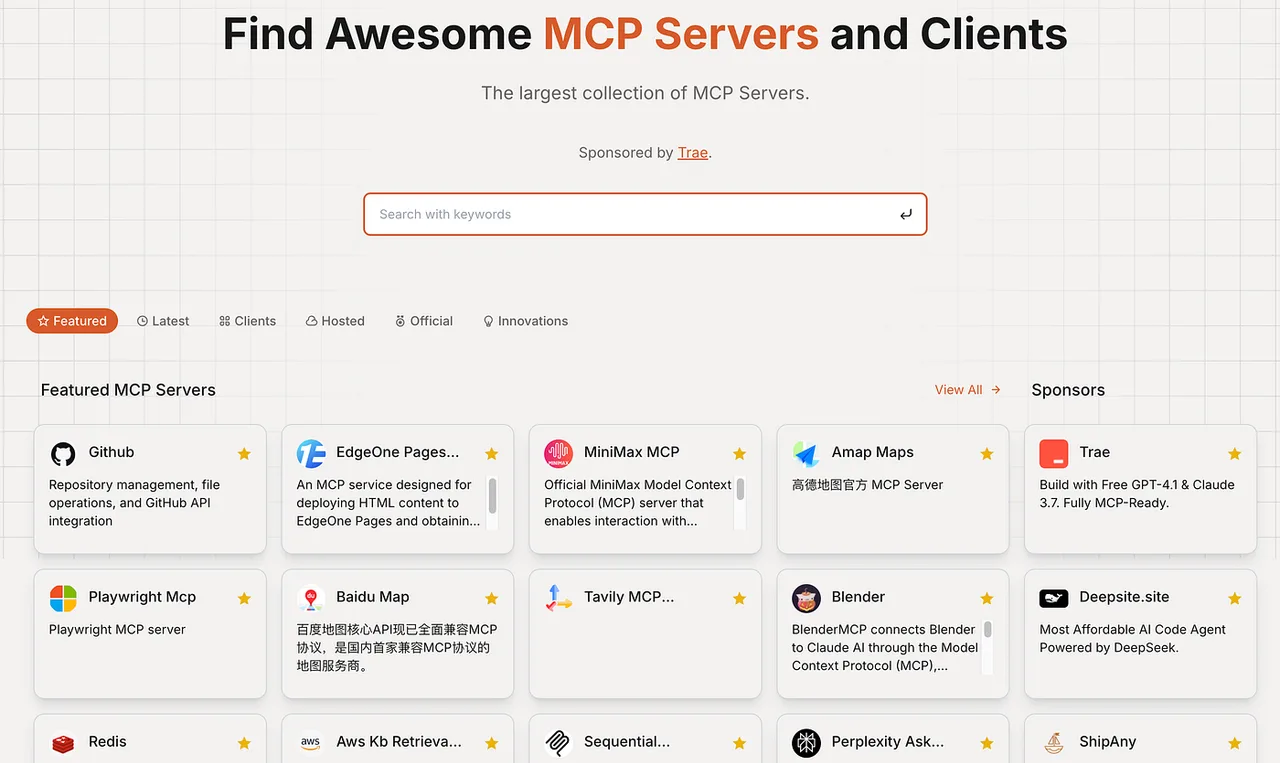Click the Blender description scrollbar
The height and width of the screenshot is (763, 1280).
[988, 647]
